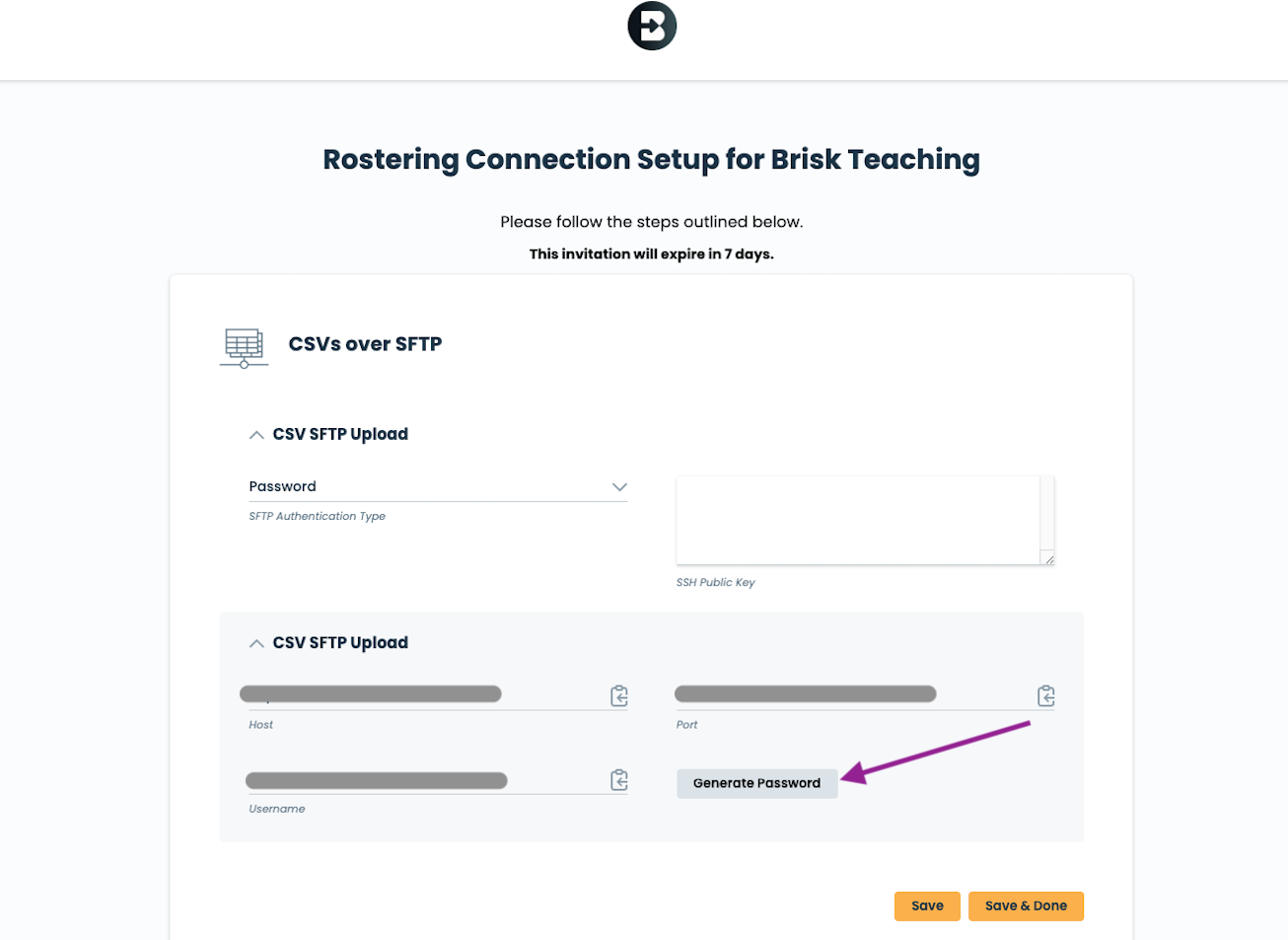Copy the Username value to clipboard
The width and height of the screenshot is (1288, 940).
coord(619,780)
